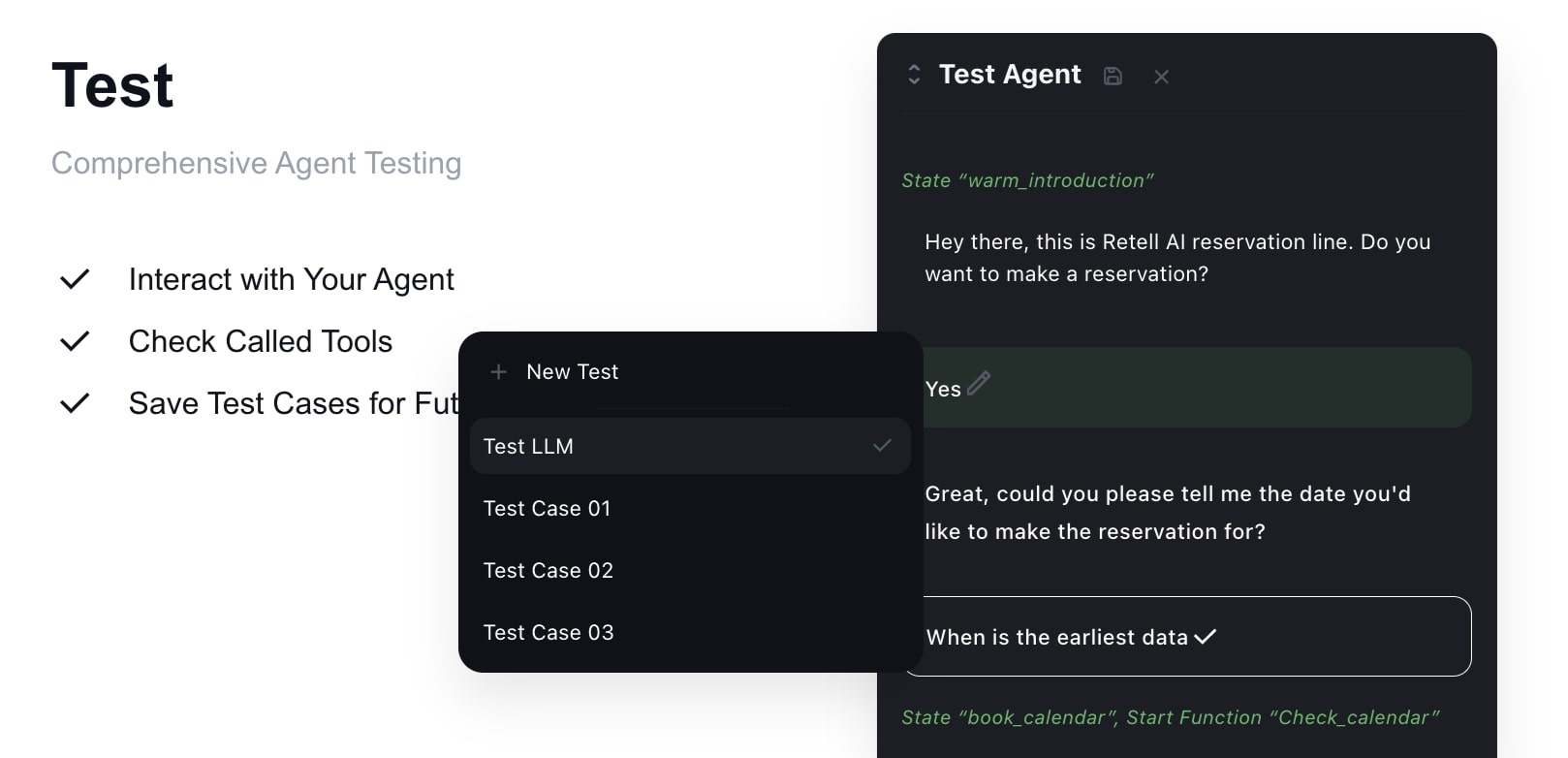The image size is (1568, 758).
Task: Select Test Case 03 from the menu
Action: tap(549, 632)
